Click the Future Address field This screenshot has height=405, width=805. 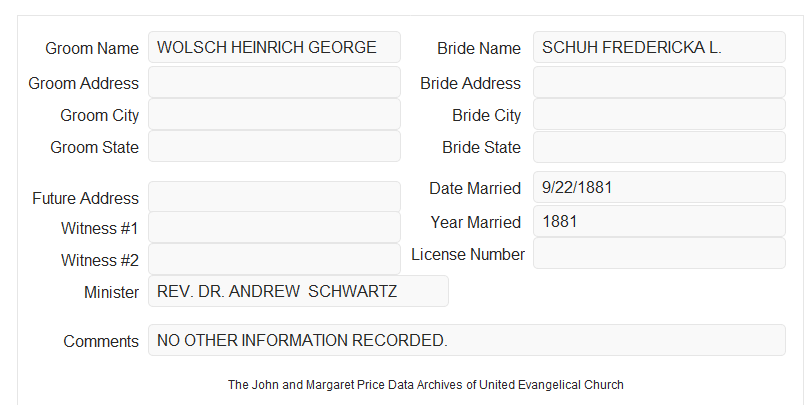[x=274, y=197]
